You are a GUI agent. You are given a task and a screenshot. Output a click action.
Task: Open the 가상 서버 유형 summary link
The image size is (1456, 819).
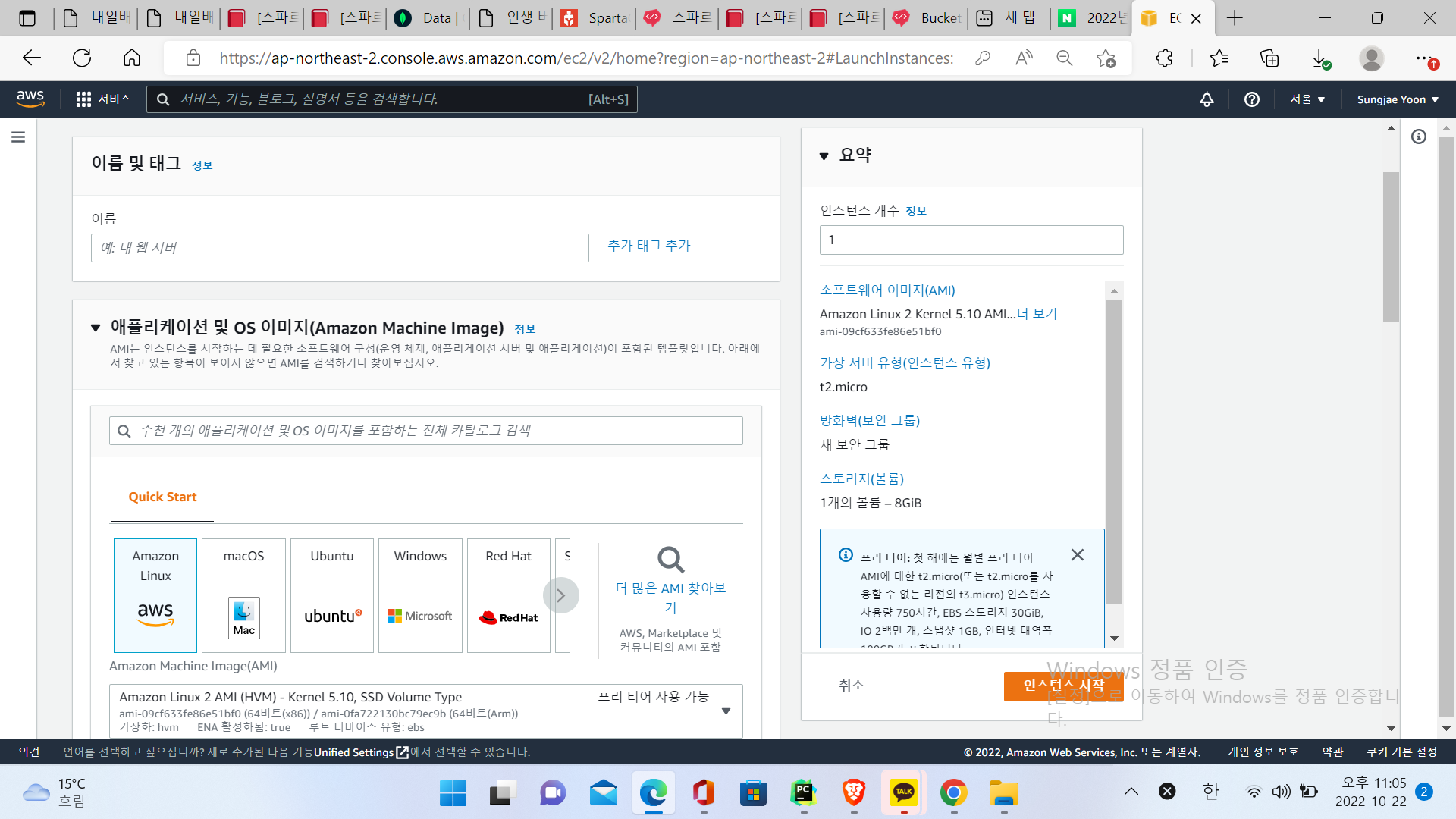coord(905,362)
